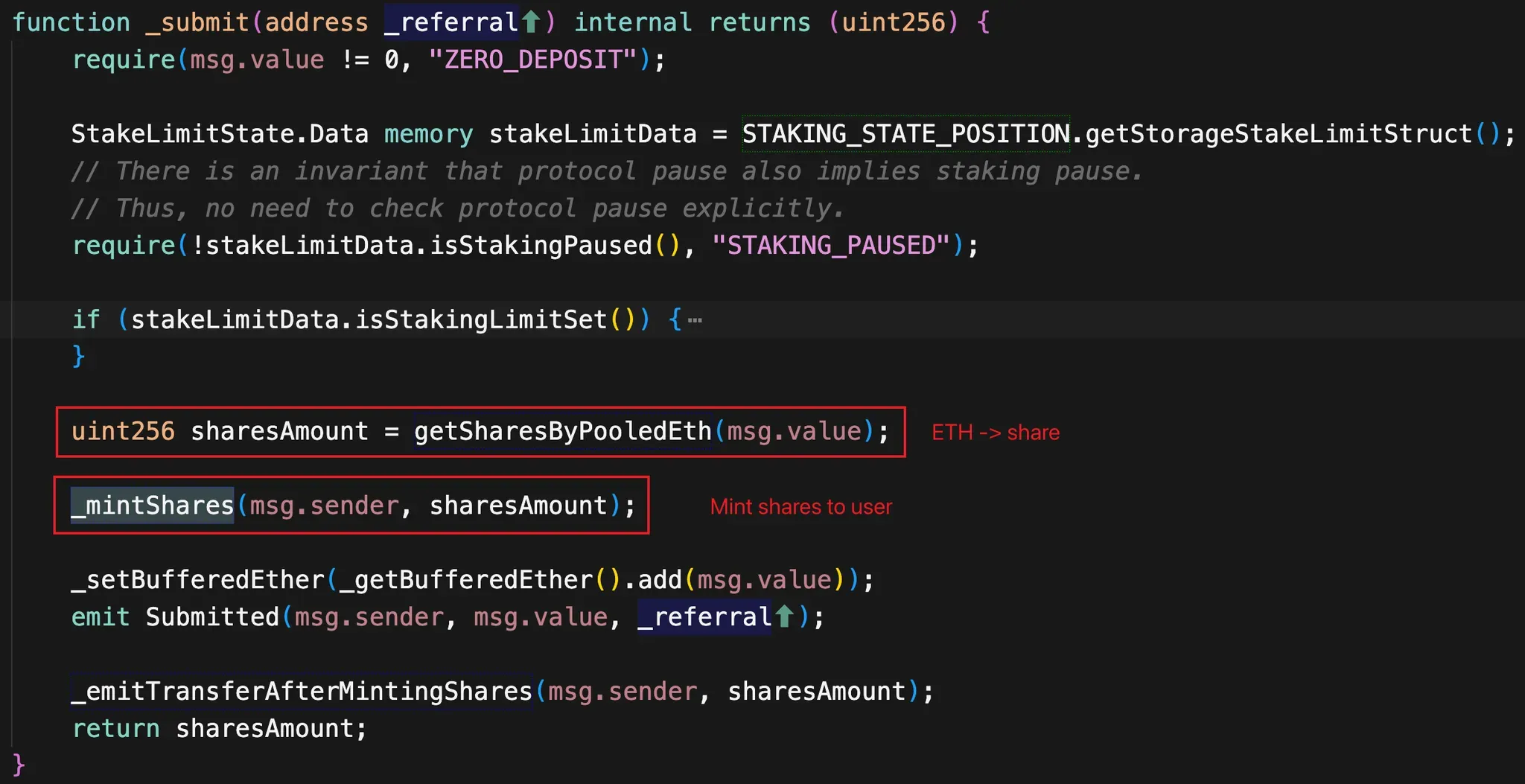Click stakeLimitData in its declaration line
This screenshot has height=784, width=1525.
coord(593,134)
